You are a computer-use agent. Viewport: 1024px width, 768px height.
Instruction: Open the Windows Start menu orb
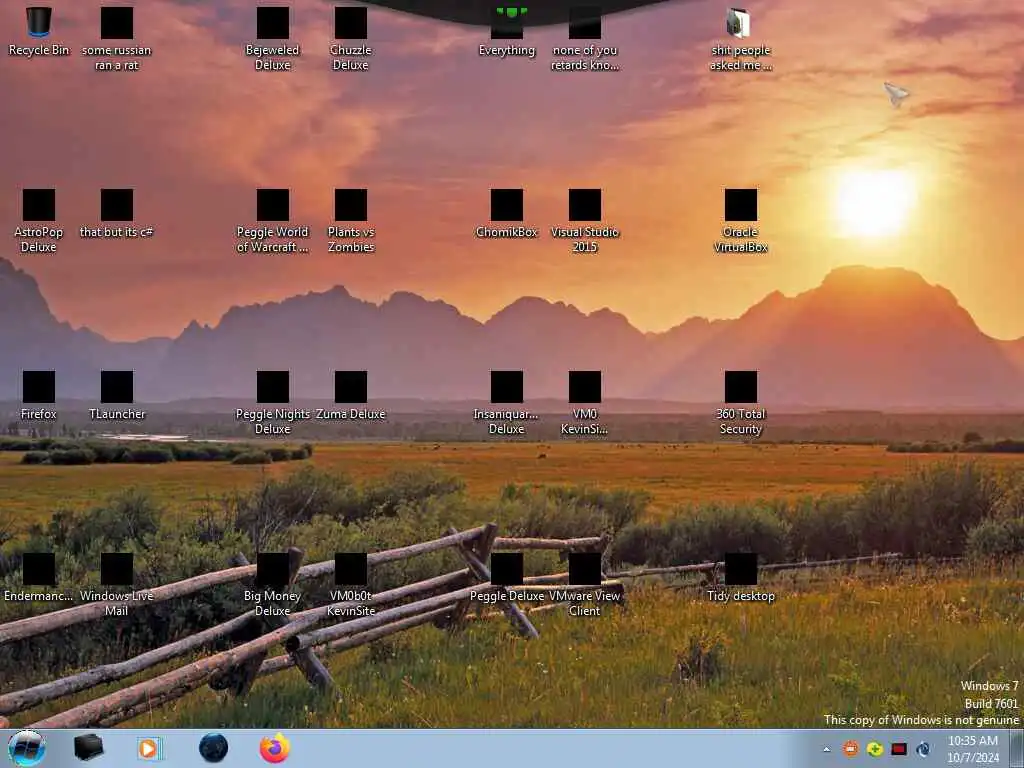click(27, 748)
